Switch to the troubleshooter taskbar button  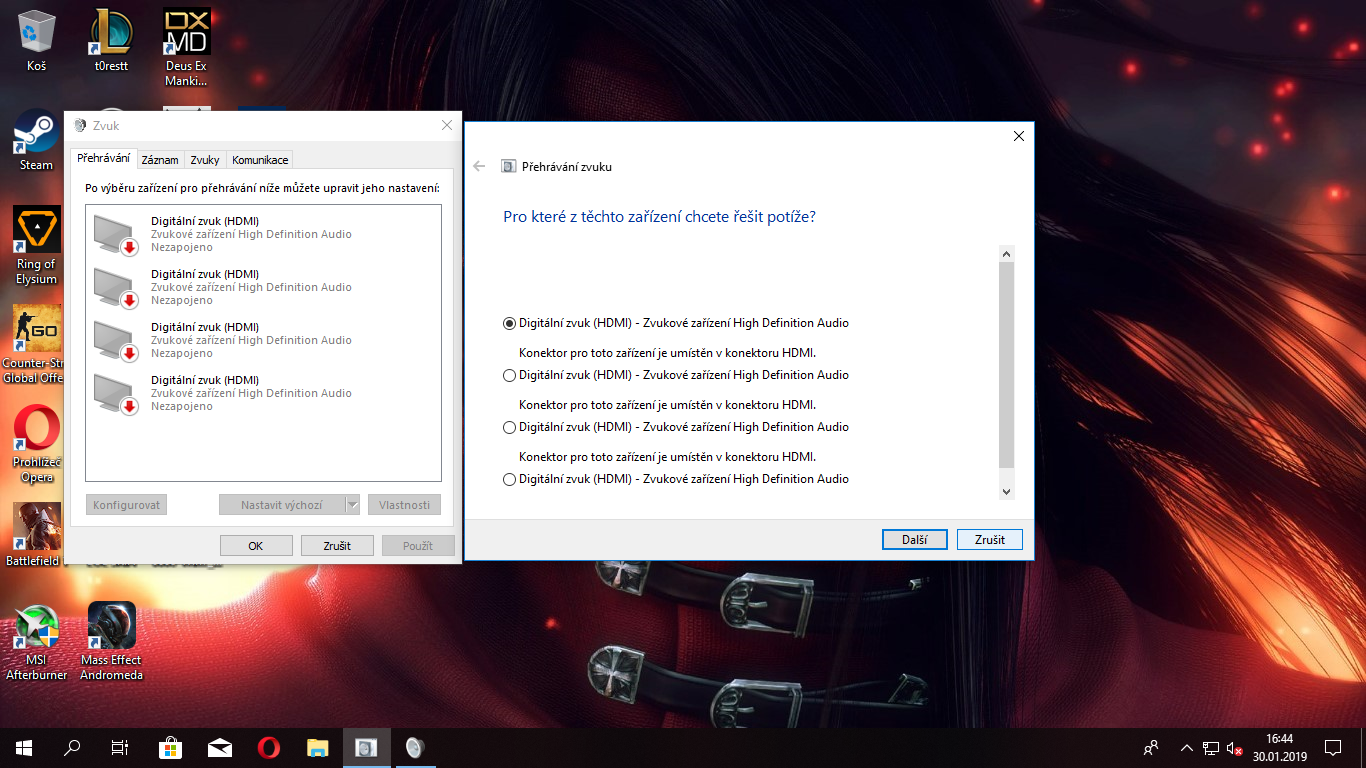point(366,747)
